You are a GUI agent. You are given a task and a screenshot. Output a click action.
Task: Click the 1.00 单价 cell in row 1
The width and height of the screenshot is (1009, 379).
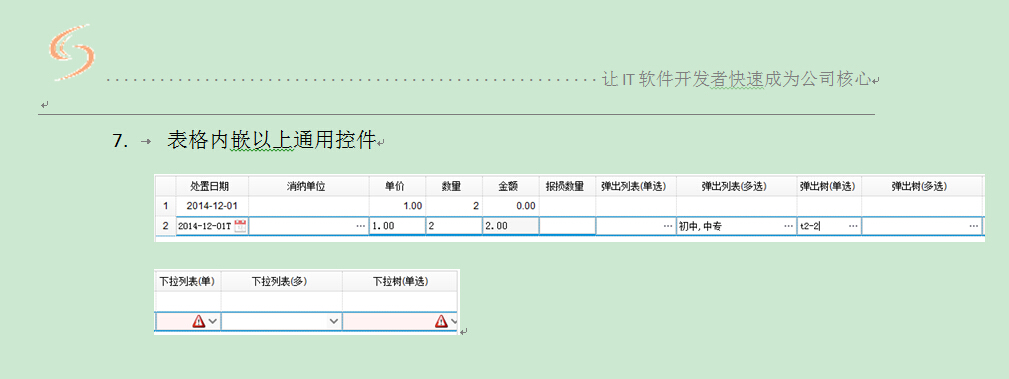(x=397, y=207)
